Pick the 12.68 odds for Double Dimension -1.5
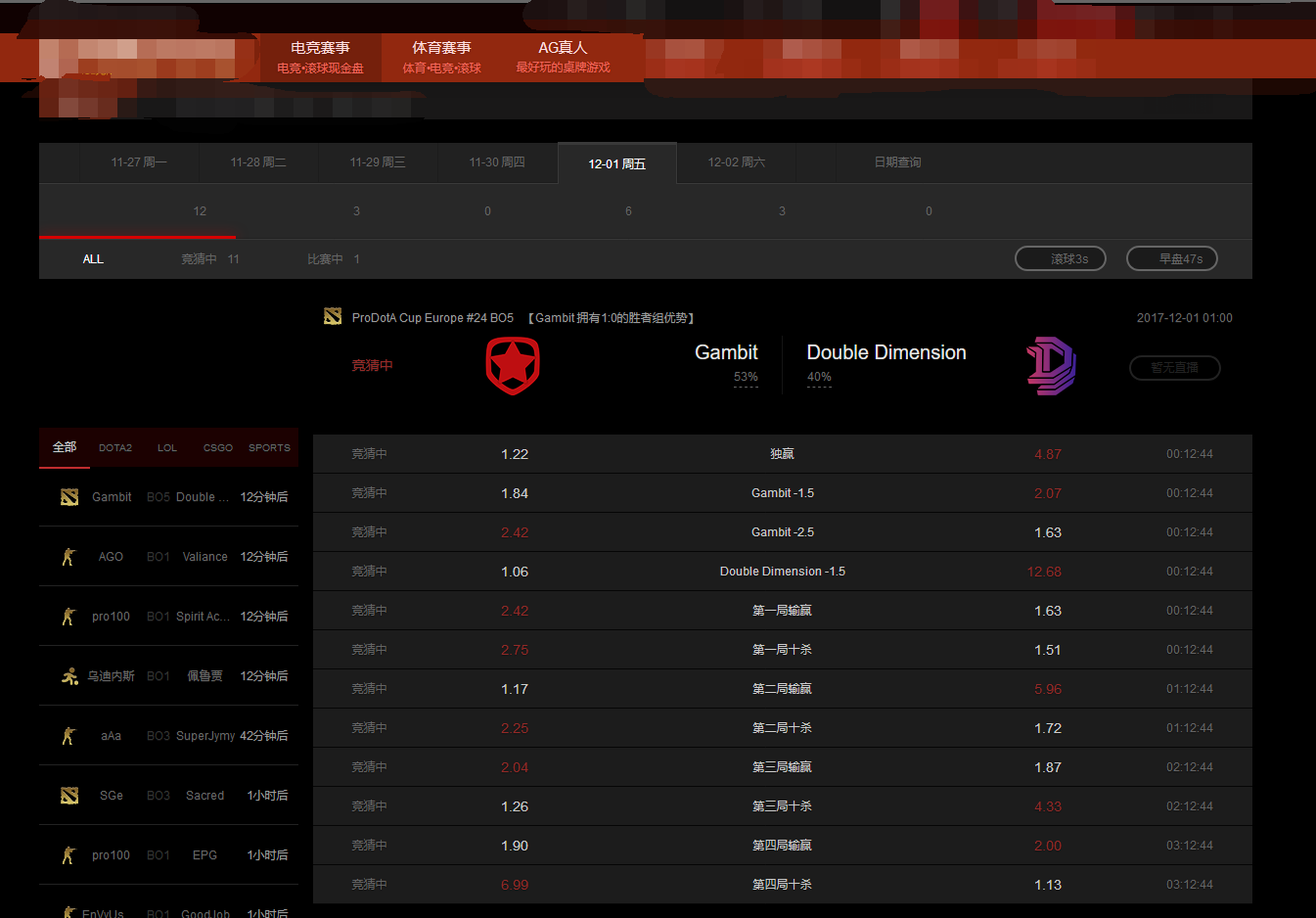1316x918 pixels. pyautogui.click(x=1044, y=572)
